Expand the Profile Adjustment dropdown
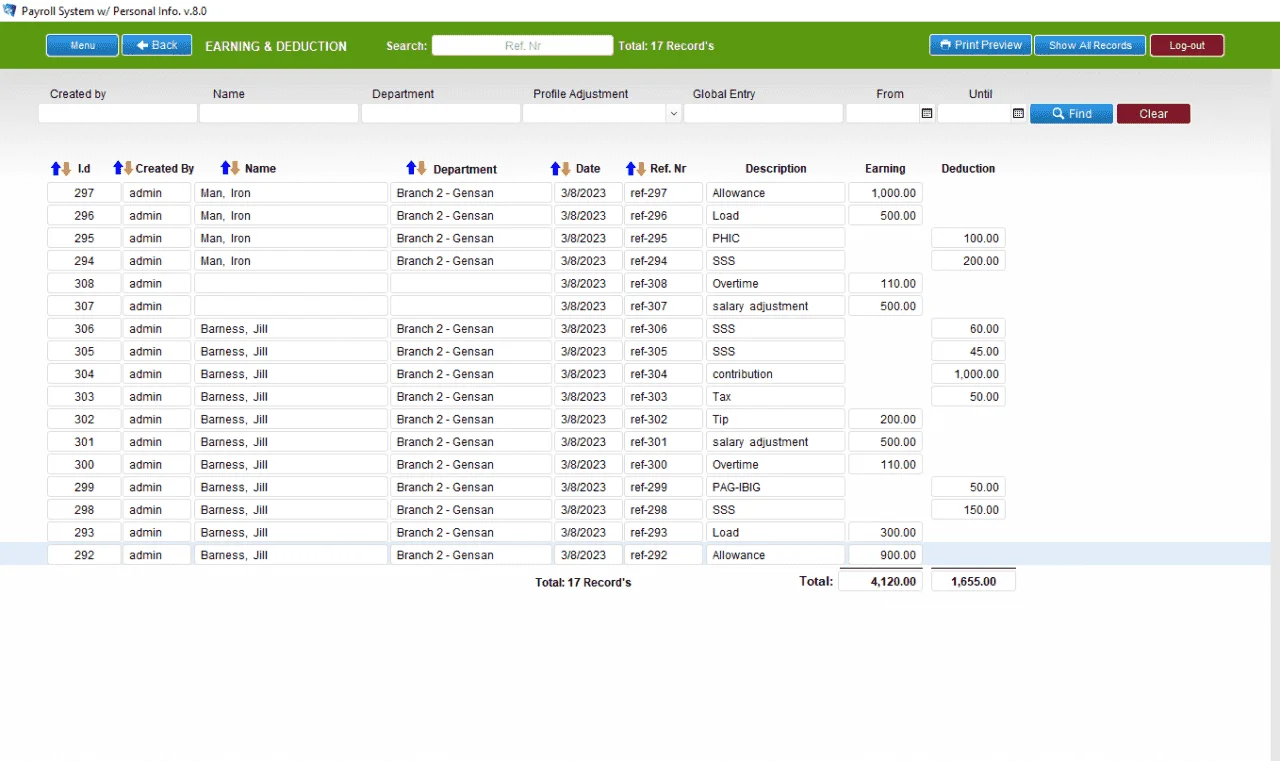 click(674, 114)
